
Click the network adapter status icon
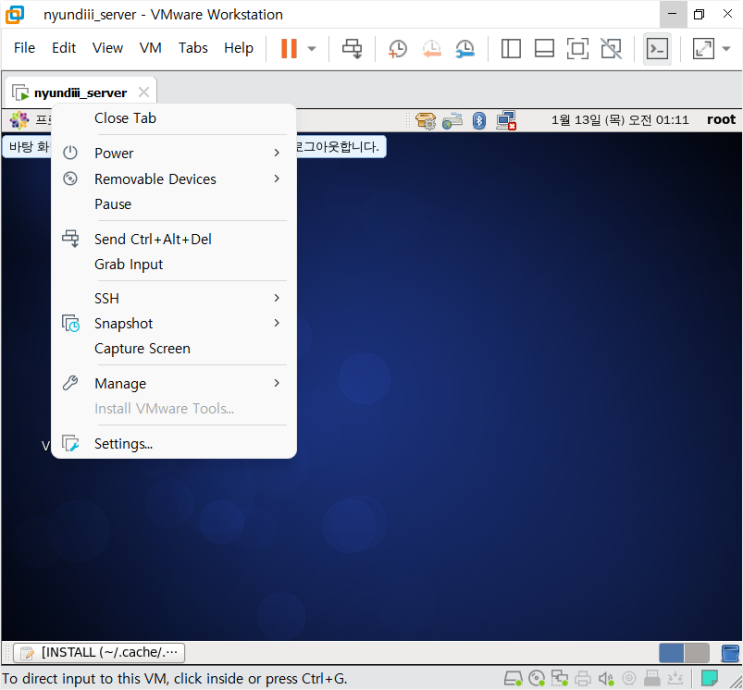click(560, 679)
